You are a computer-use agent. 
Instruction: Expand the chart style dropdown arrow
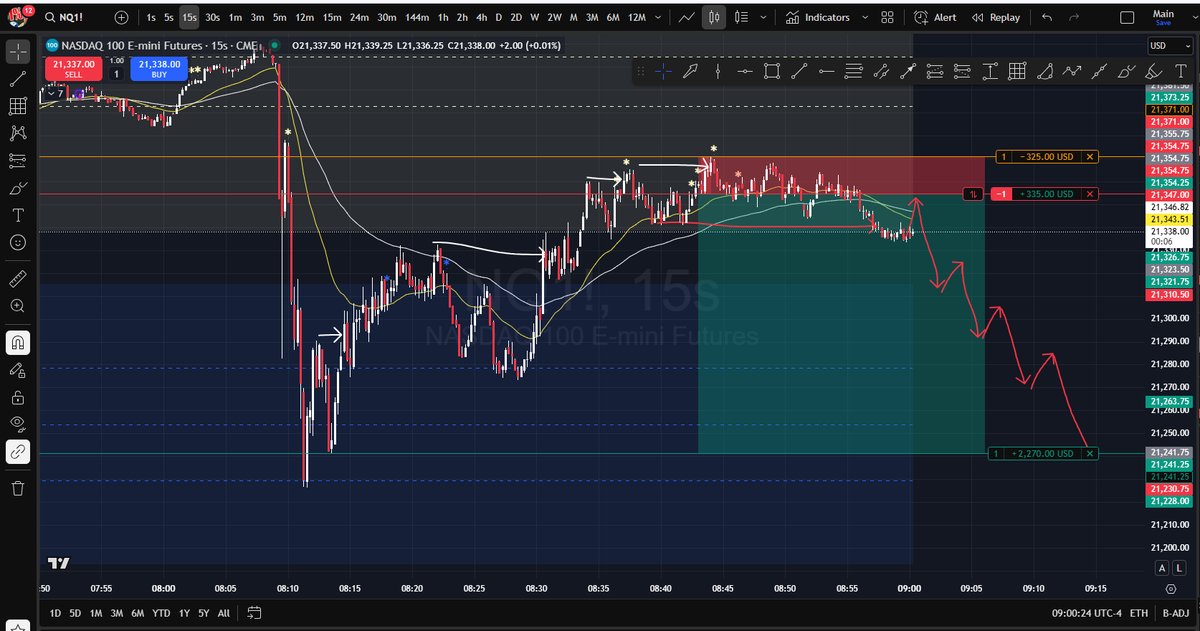click(x=764, y=17)
